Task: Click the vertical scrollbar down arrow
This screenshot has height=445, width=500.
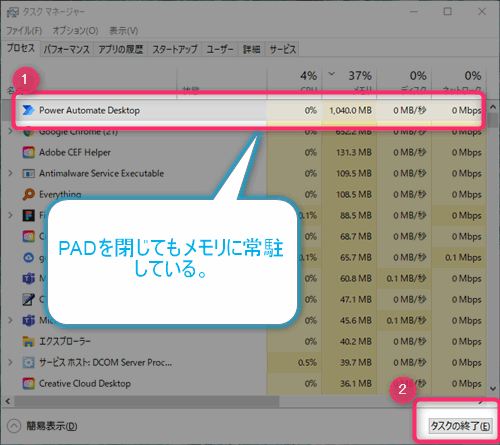Action: click(493, 389)
